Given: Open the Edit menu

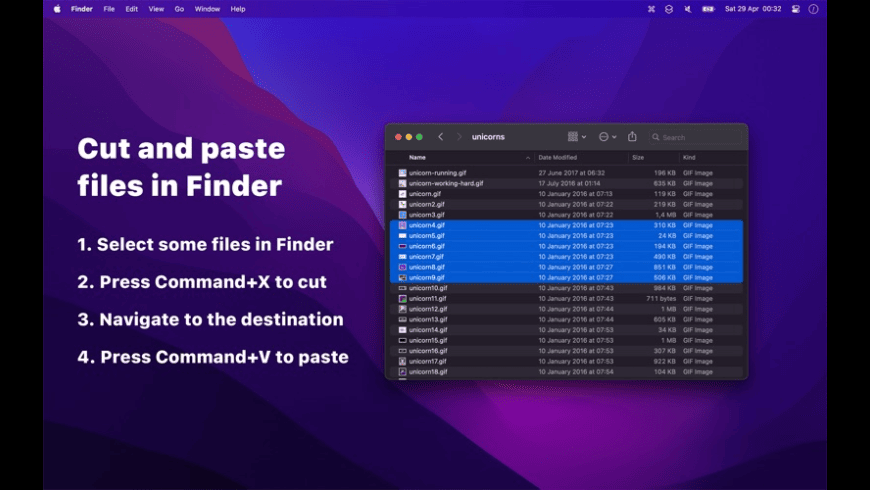Looking at the screenshot, I should tap(131, 9).
